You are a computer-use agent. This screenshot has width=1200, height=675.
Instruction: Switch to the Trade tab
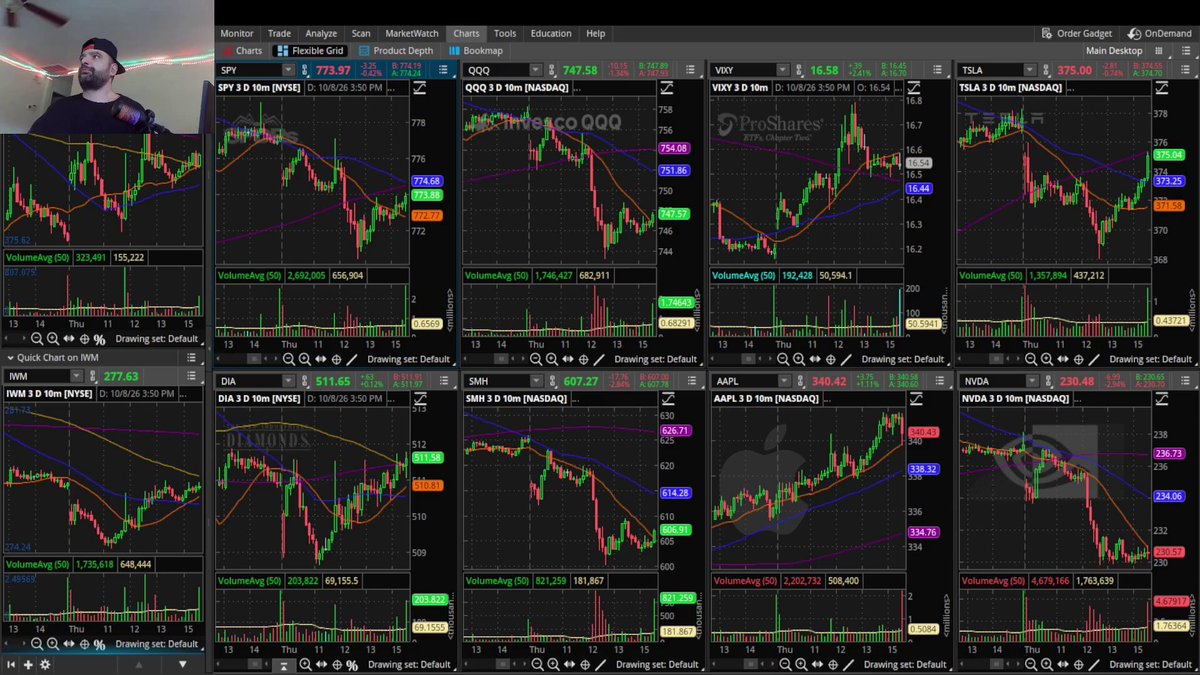pyautogui.click(x=280, y=34)
